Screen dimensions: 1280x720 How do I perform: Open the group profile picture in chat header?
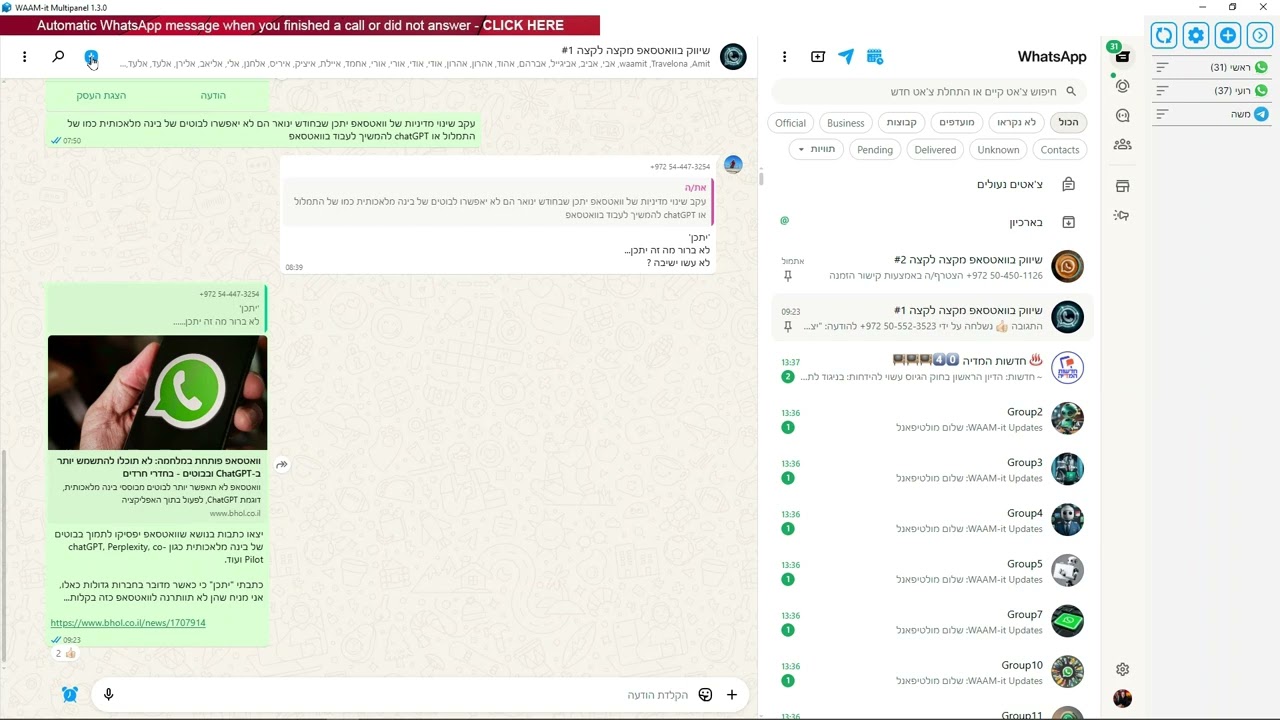tap(733, 56)
